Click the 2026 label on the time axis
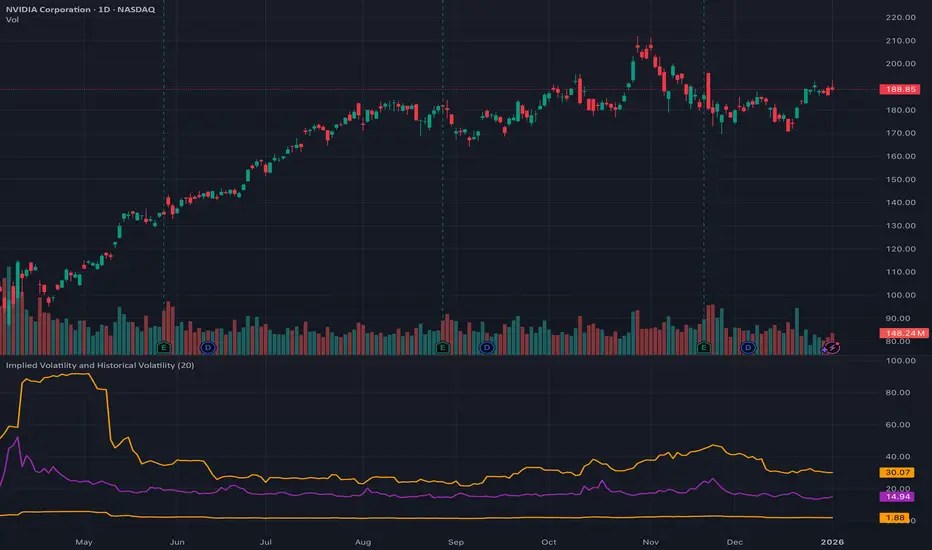932x550 pixels. (x=832, y=542)
